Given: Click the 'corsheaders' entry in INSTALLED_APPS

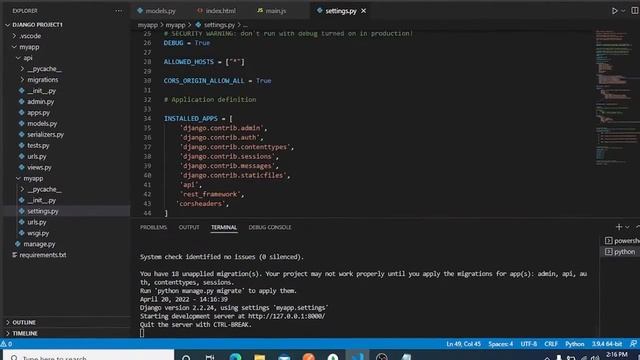Looking at the screenshot, I should point(203,204).
